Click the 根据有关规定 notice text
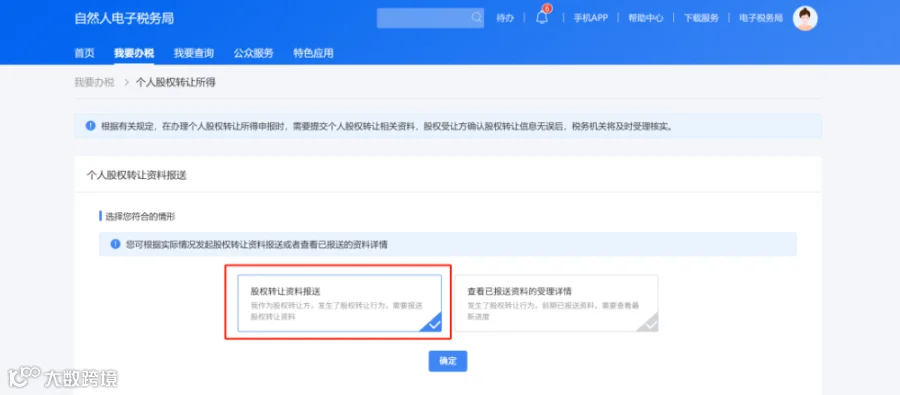 point(387,126)
